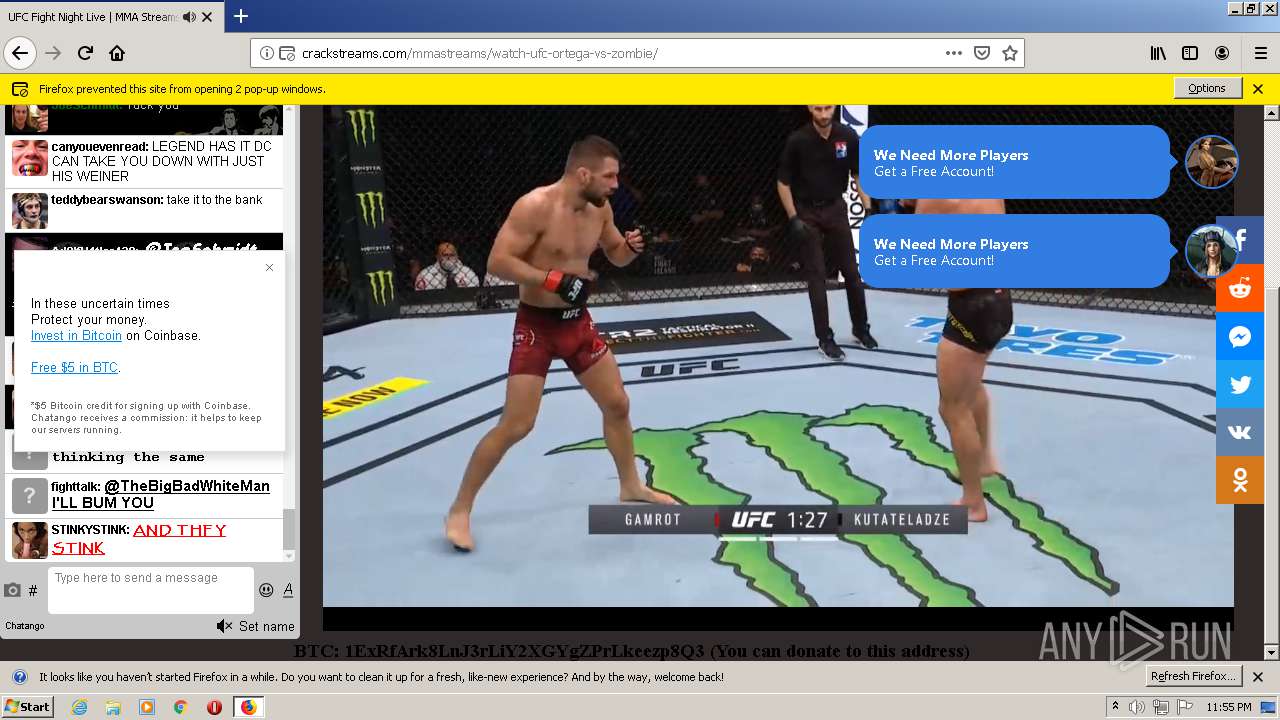Close the UFC Fight Night Live tab
1280x720 pixels.
[207, 17]
